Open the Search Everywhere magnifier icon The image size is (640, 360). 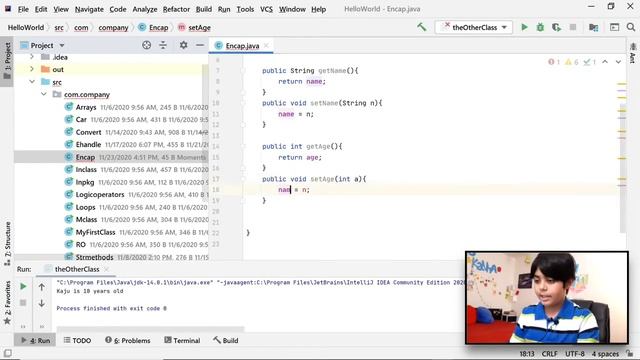click(x=631, y=27)
